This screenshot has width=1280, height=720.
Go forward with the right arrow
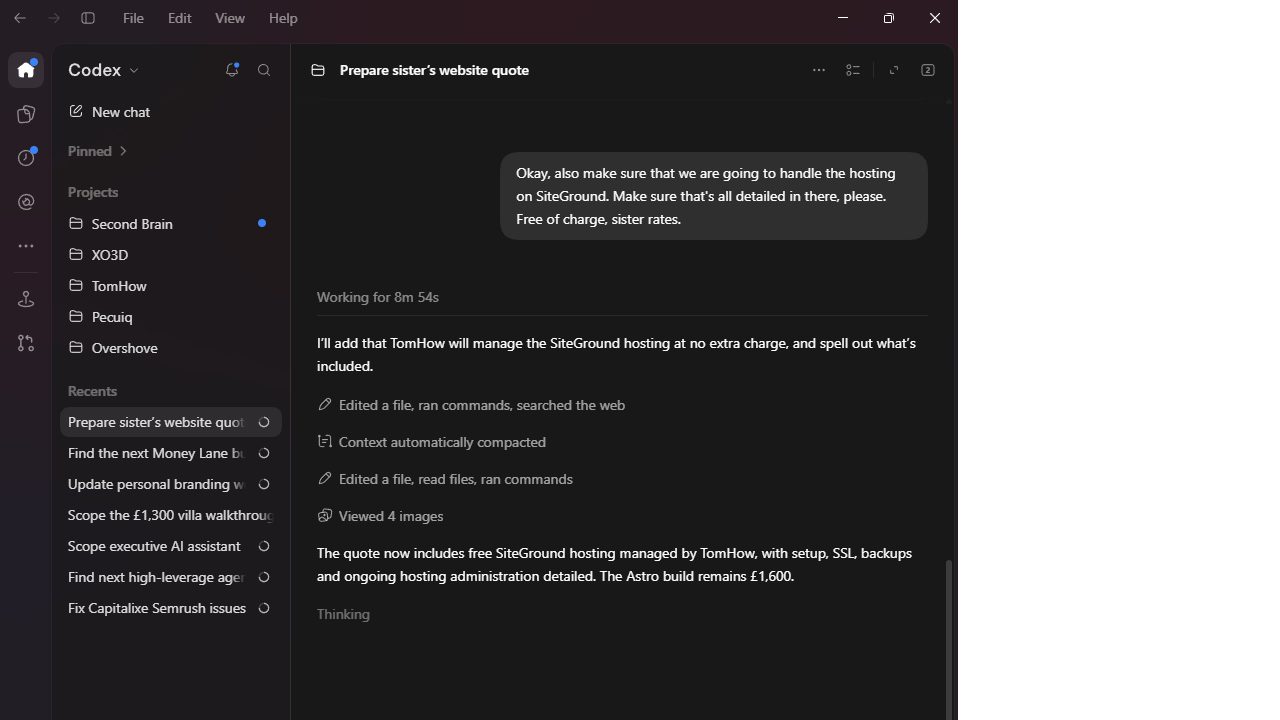coord(54,18)
